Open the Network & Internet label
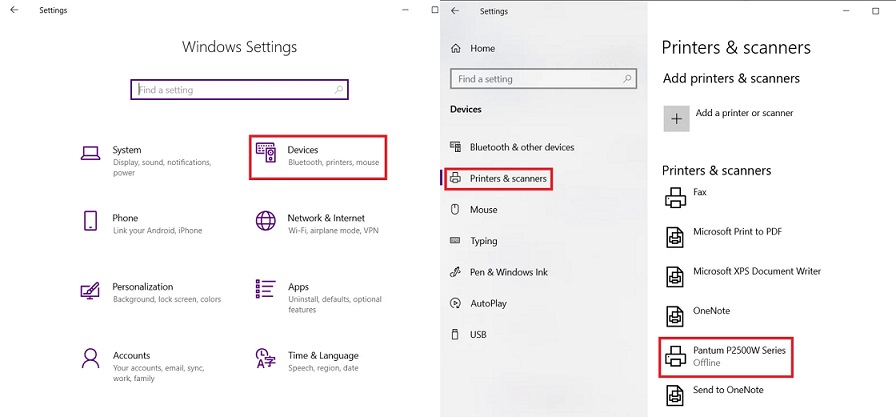The width and height of the screenshot is (896, 417). [326, 218]
